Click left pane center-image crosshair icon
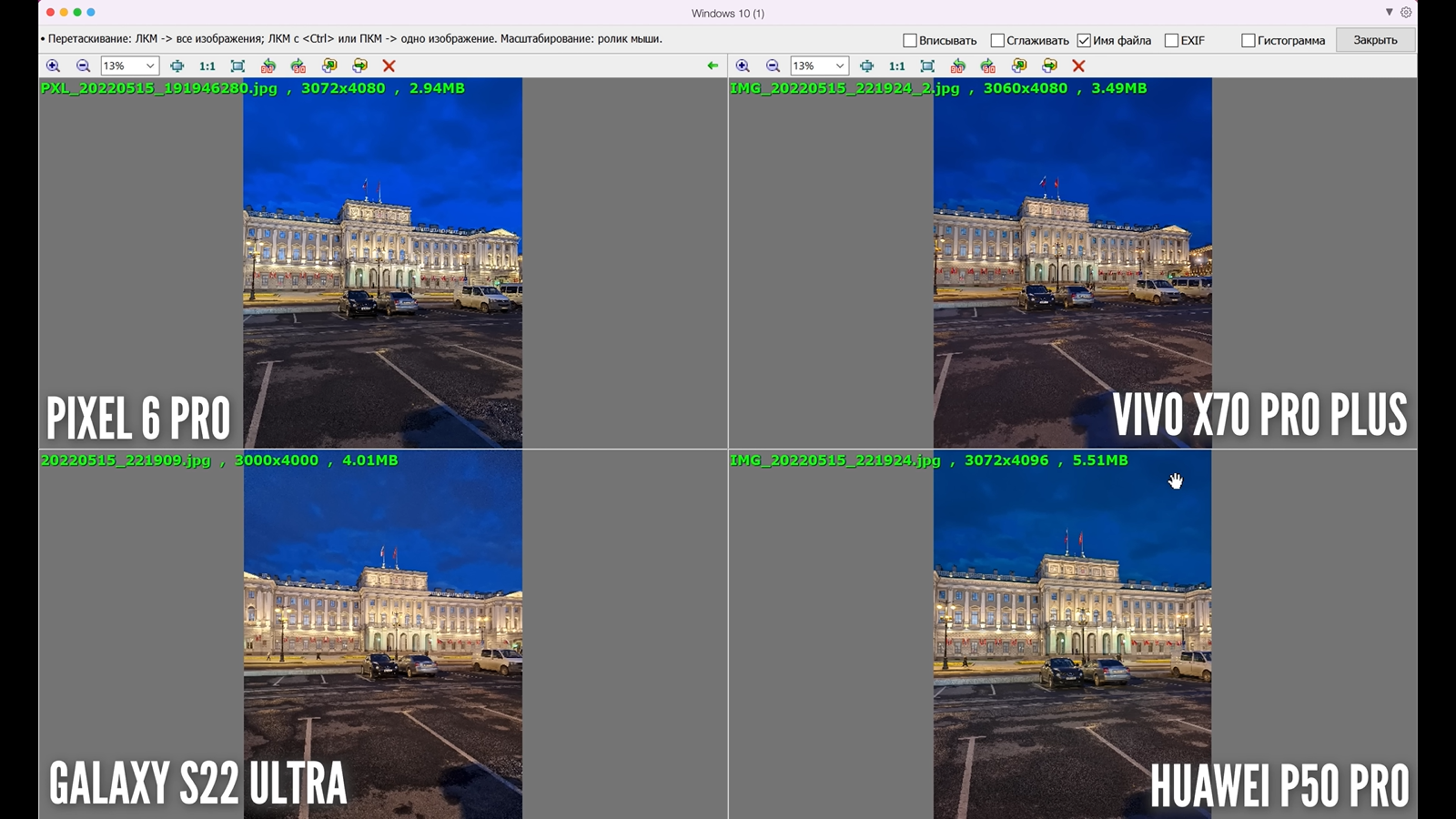This screenshot has height=819, width=1456. tap(177, 66)
